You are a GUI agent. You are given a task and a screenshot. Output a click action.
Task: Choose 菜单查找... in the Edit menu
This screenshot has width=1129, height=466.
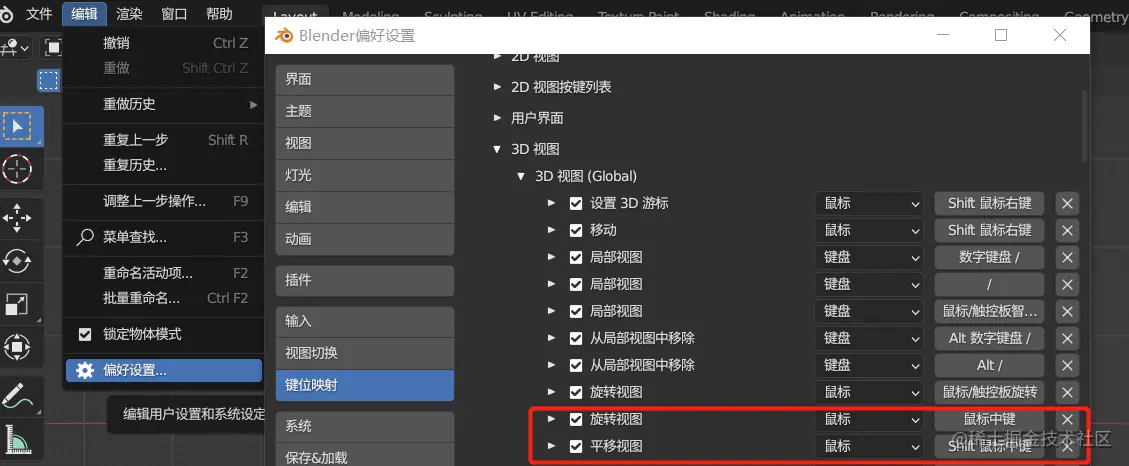point(162,237)
